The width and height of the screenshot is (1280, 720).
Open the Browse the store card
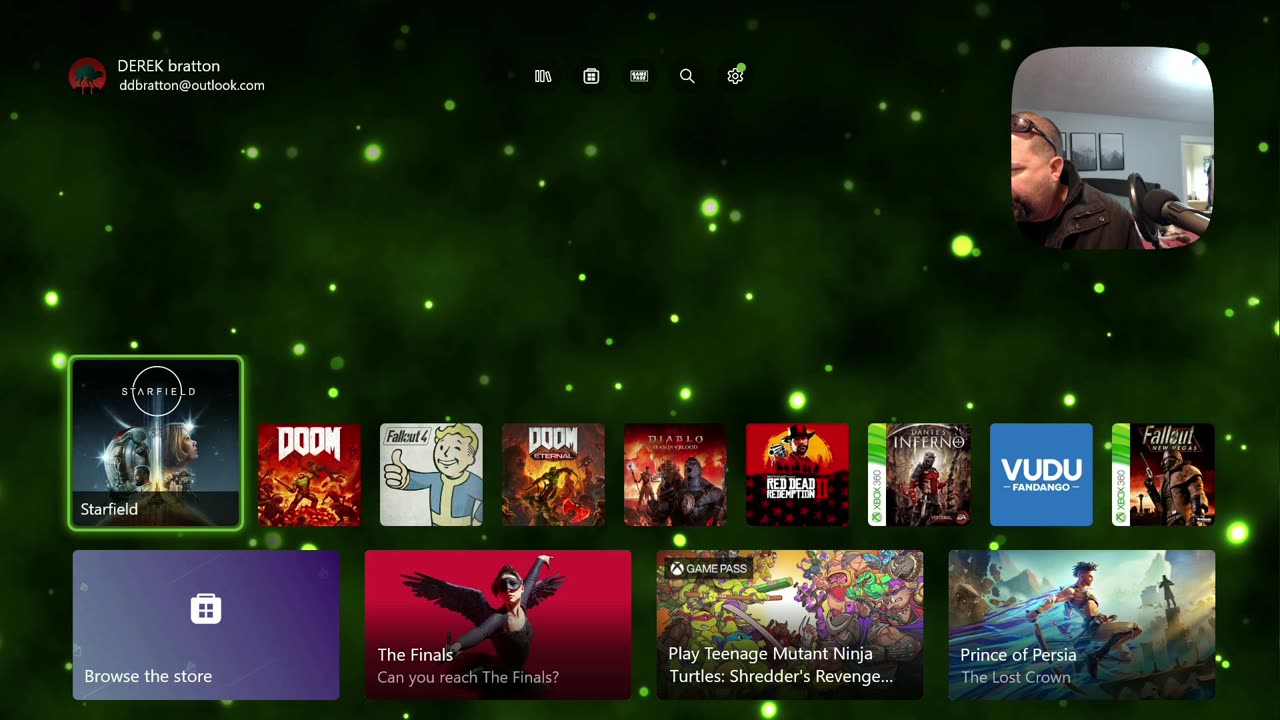[206, 625]
